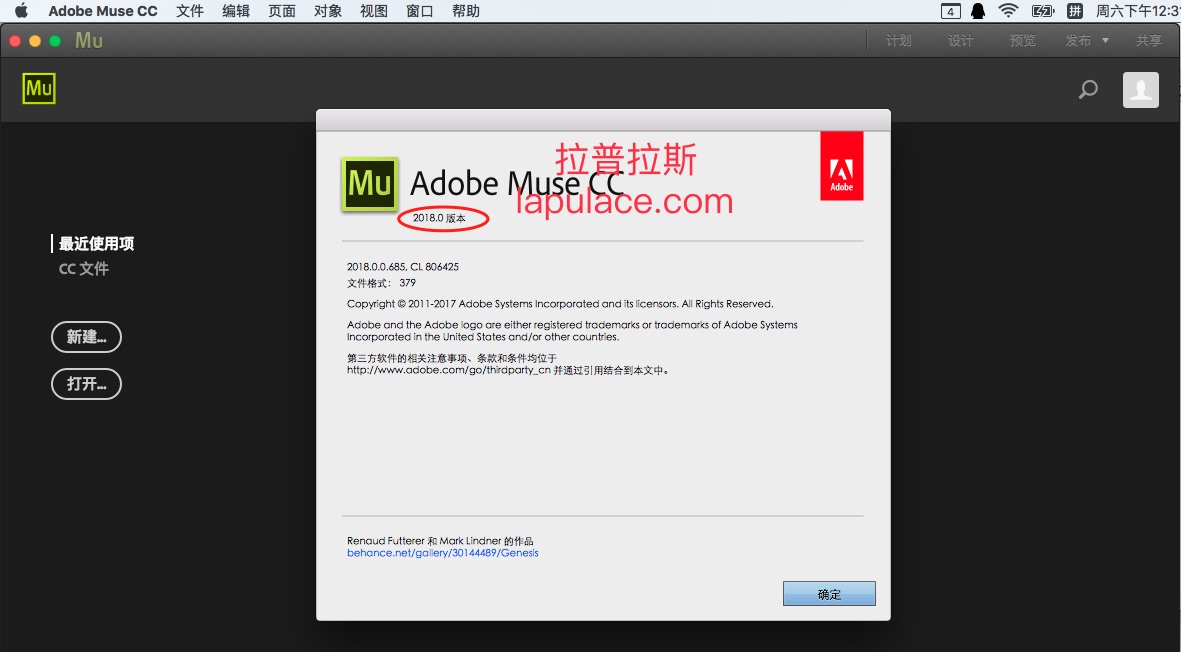
Task: Open the 视图 menu
Action: click(374, 11)
